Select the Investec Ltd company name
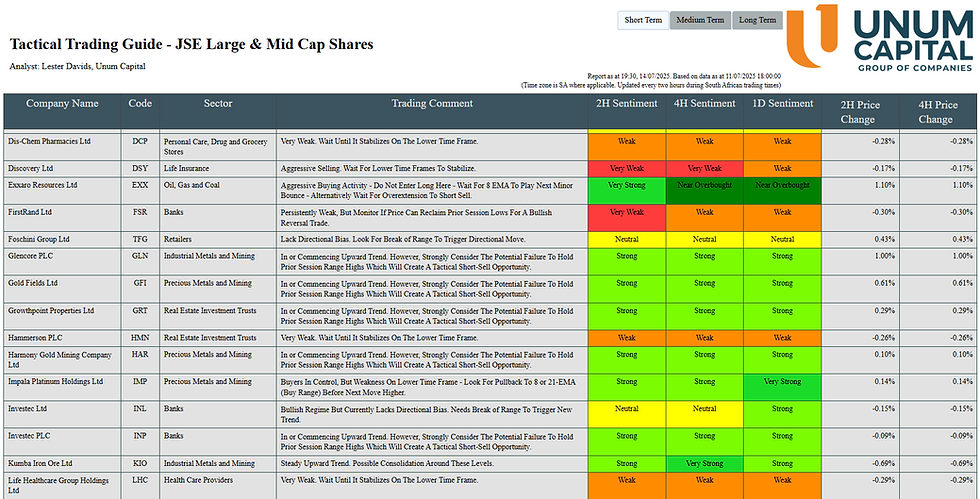980x499 pixels. point(27,408)
